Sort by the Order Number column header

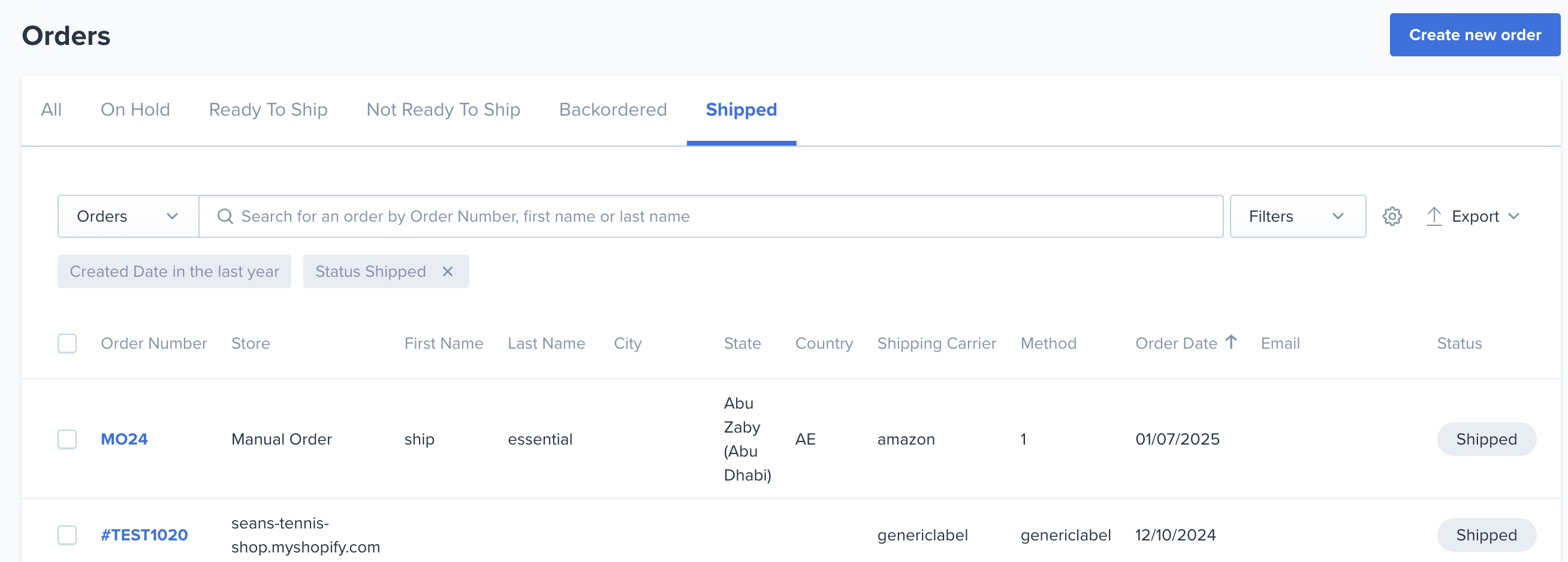point(154,344)
